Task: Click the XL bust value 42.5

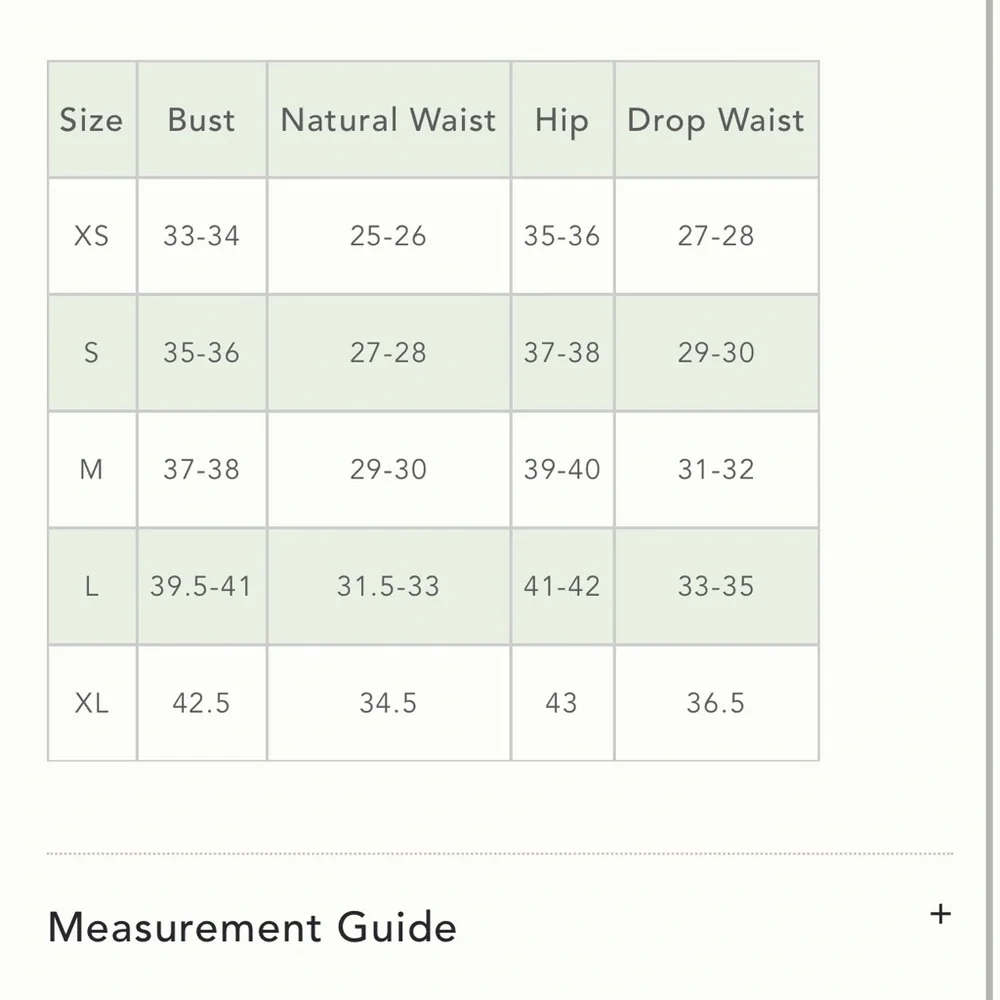Action: pyautogui.click(x=202, y=703)
